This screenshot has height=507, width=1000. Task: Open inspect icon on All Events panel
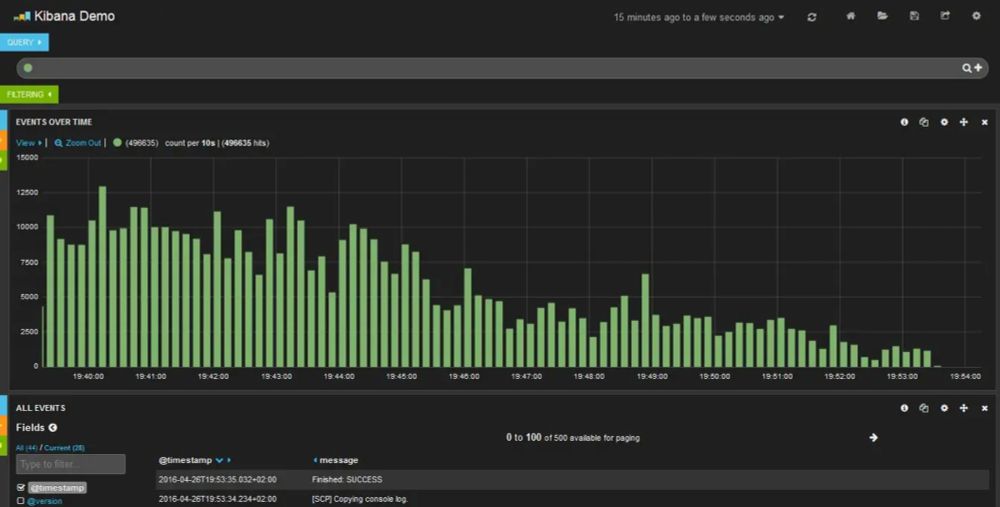pos(923,408)
